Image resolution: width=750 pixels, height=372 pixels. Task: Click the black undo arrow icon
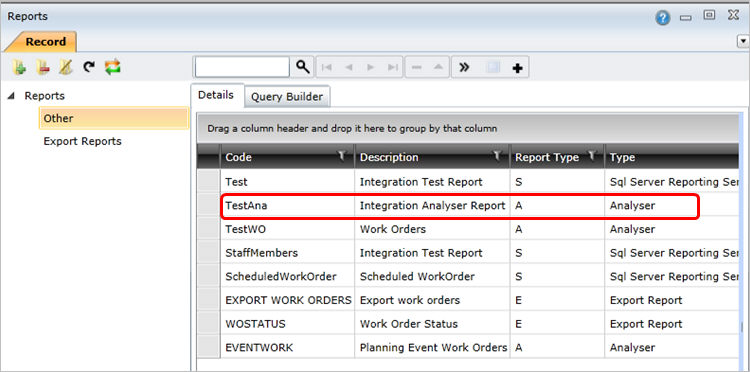coord(88,67)
